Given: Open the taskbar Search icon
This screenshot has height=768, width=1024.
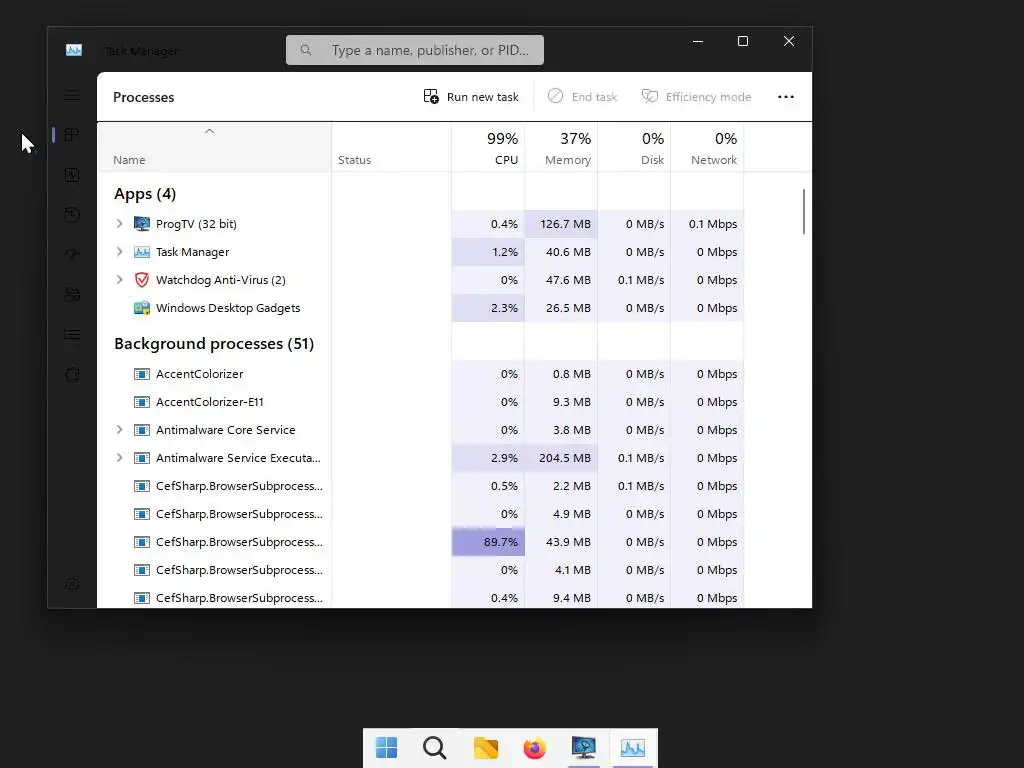Looking at the screenshot, I should (435, 748).
